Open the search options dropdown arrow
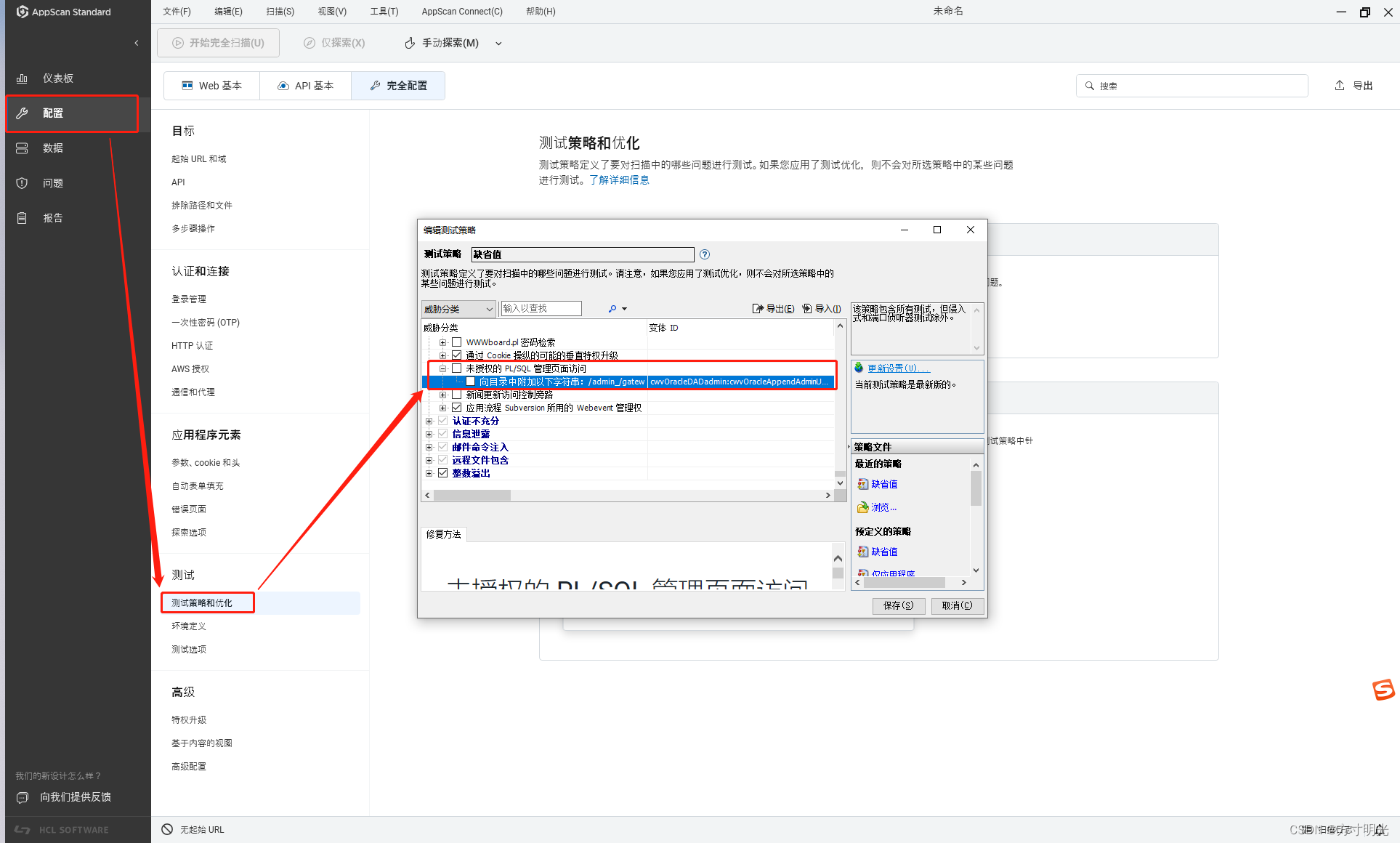Image resolution: width=1400 pixels, height=843 pixels. pyautogui.click(x=624, y=309)
